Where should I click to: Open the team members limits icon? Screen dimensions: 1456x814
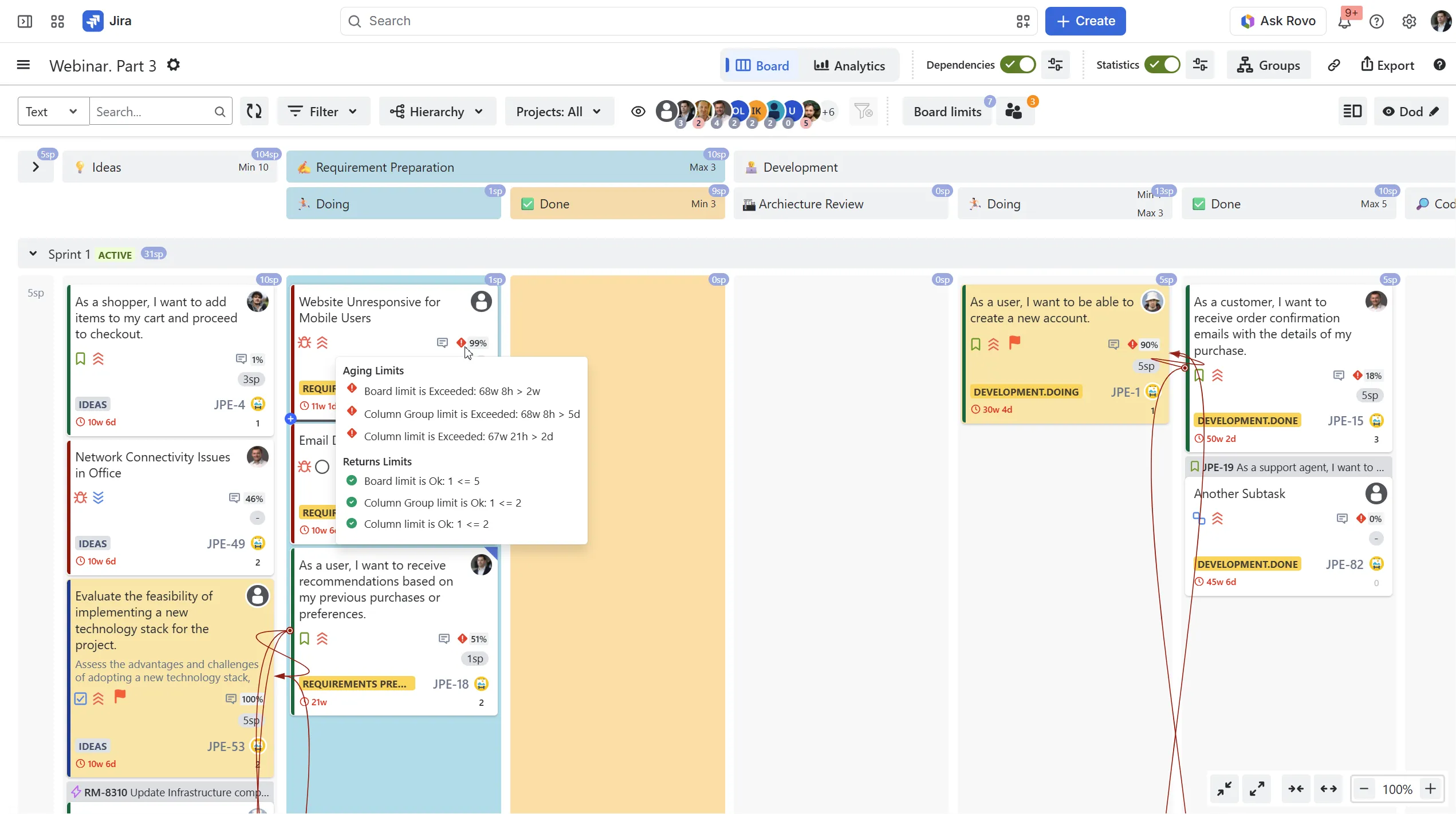pos(1014,111)
